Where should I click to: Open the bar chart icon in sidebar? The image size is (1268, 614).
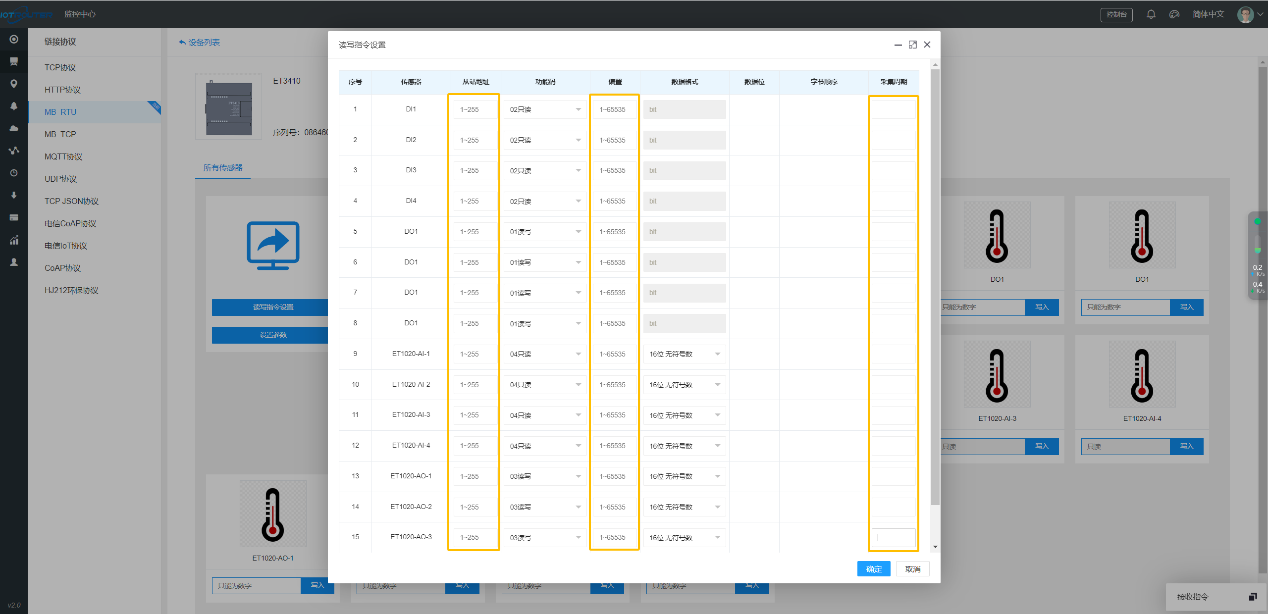[13, 240]
